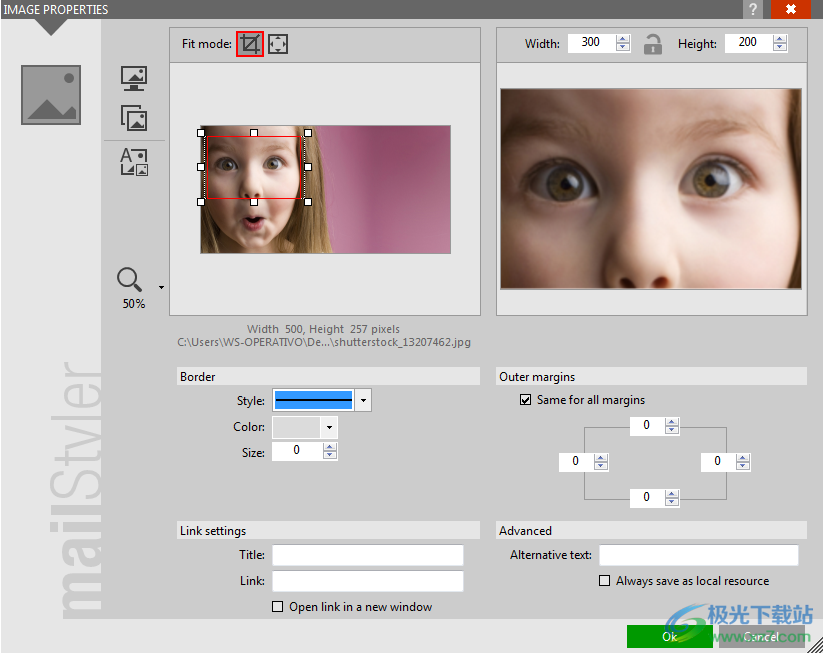The height and width of the screenshot is (653, 824).
Task: Click the text and image editor icon
Action: [x=134, y=161]
